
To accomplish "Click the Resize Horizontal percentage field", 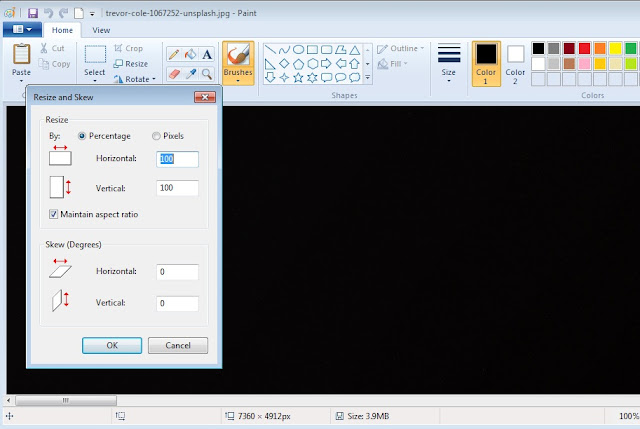I will 178,159.
